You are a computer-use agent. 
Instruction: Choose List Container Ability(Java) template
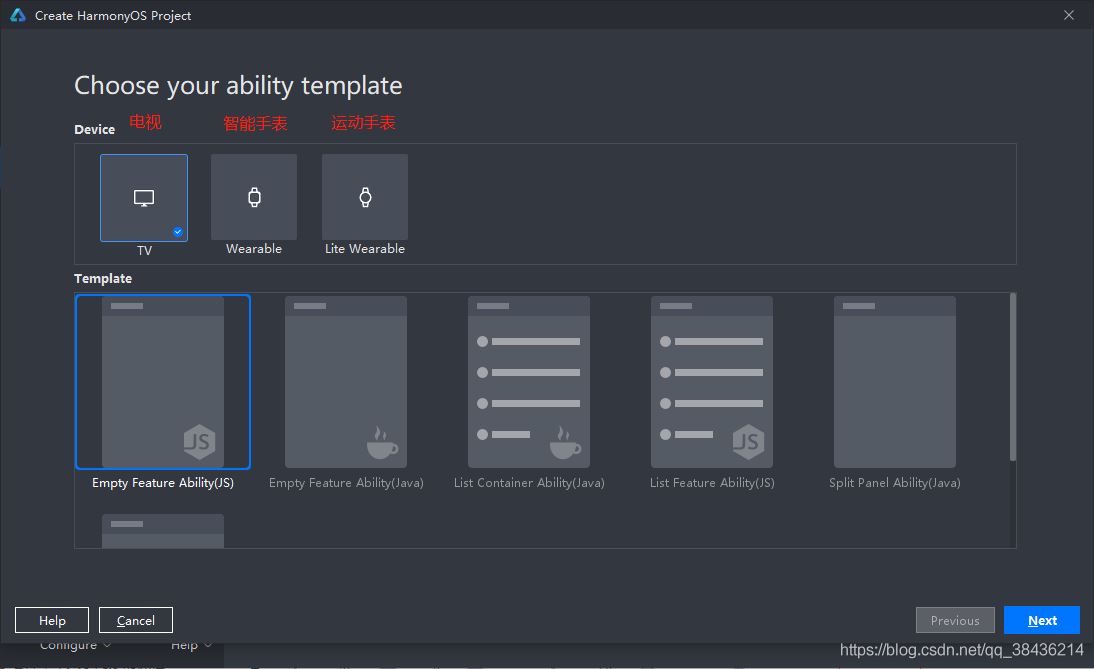coord(529,382)
